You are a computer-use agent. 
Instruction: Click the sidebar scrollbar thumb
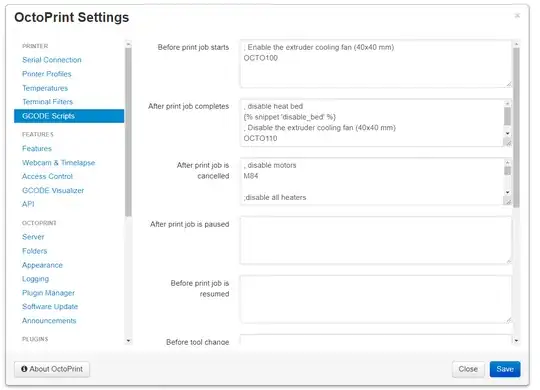[128, 132]
